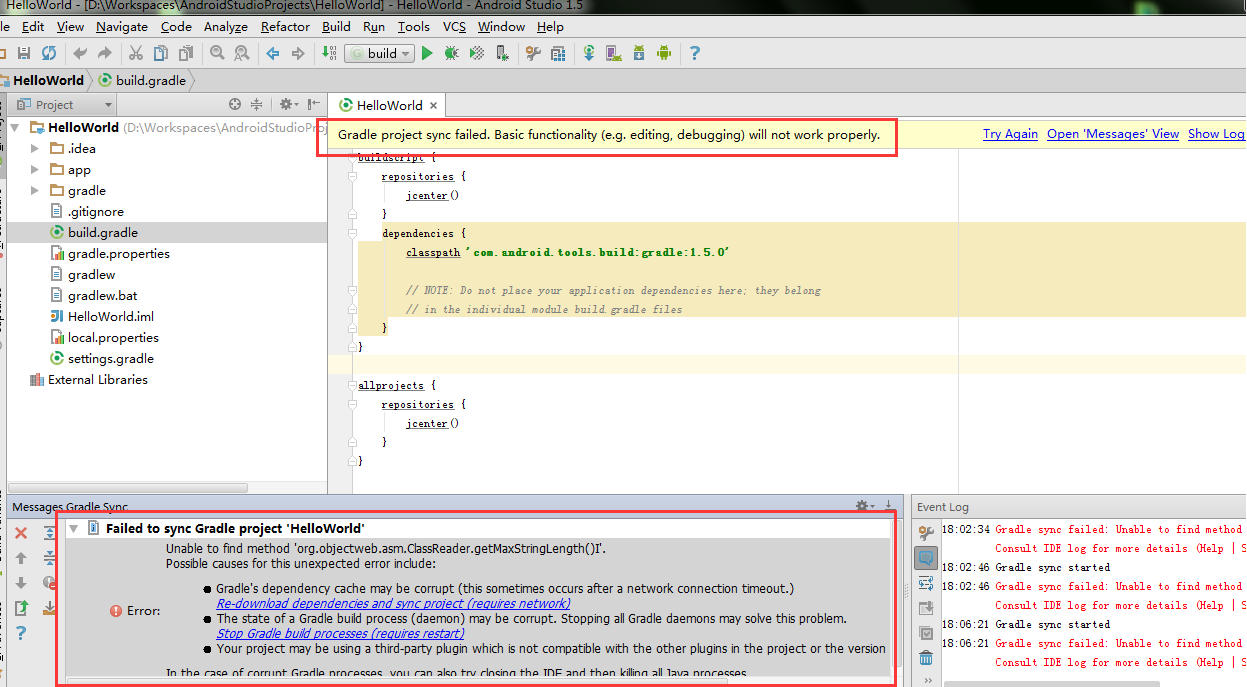The image size is (1247, 687).
Task: Open the AVD Manager icon
Action: coord(613,53)
